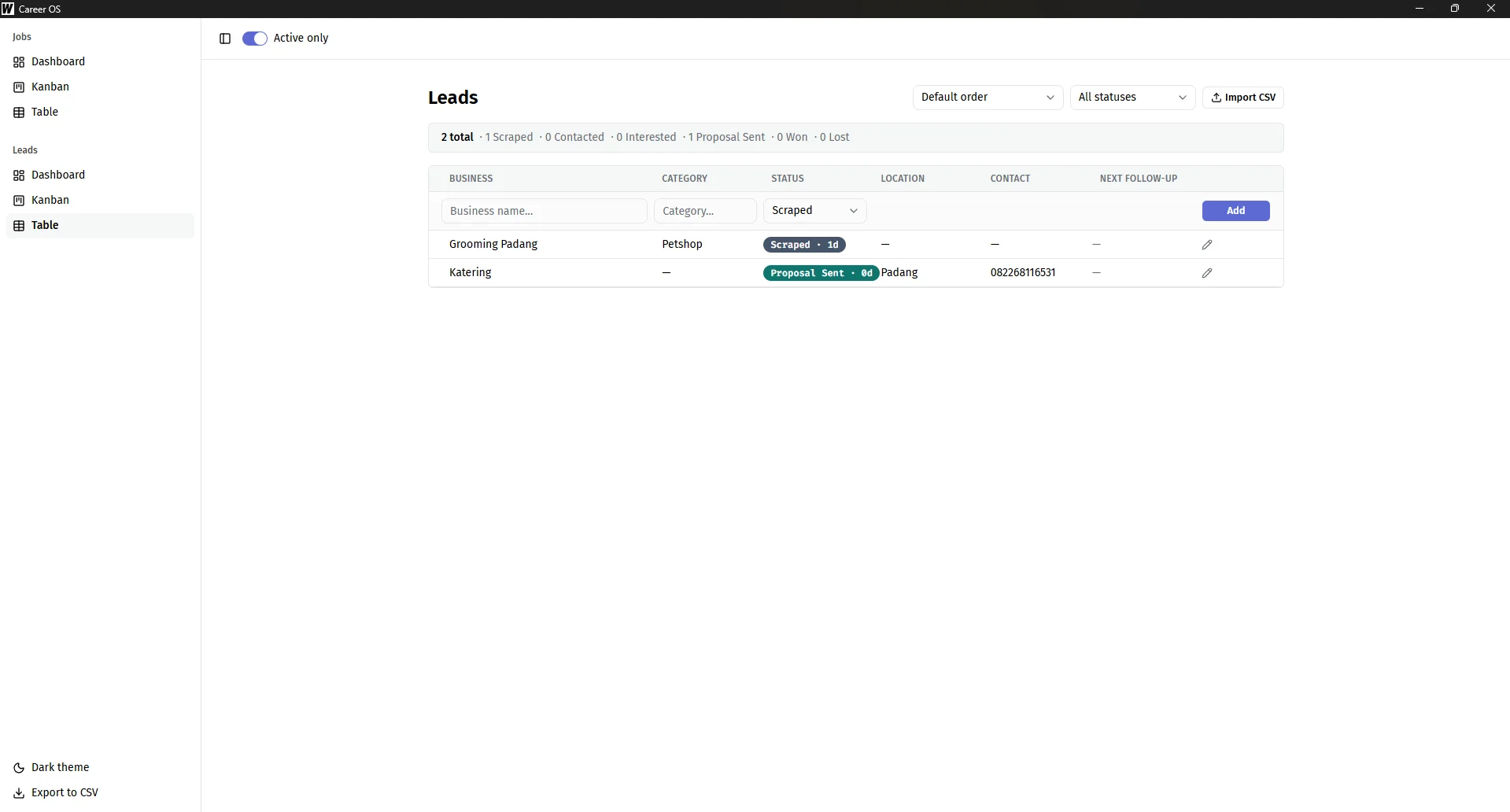Click Grooming Padang business name
The width and height of the screenshot is (1510, 812).
click(x=493, y=244)
